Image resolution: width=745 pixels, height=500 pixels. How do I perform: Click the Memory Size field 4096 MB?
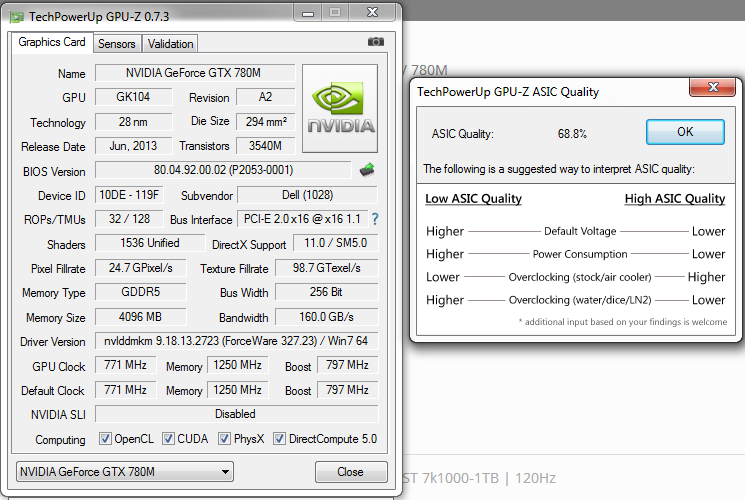coord(141,317)
